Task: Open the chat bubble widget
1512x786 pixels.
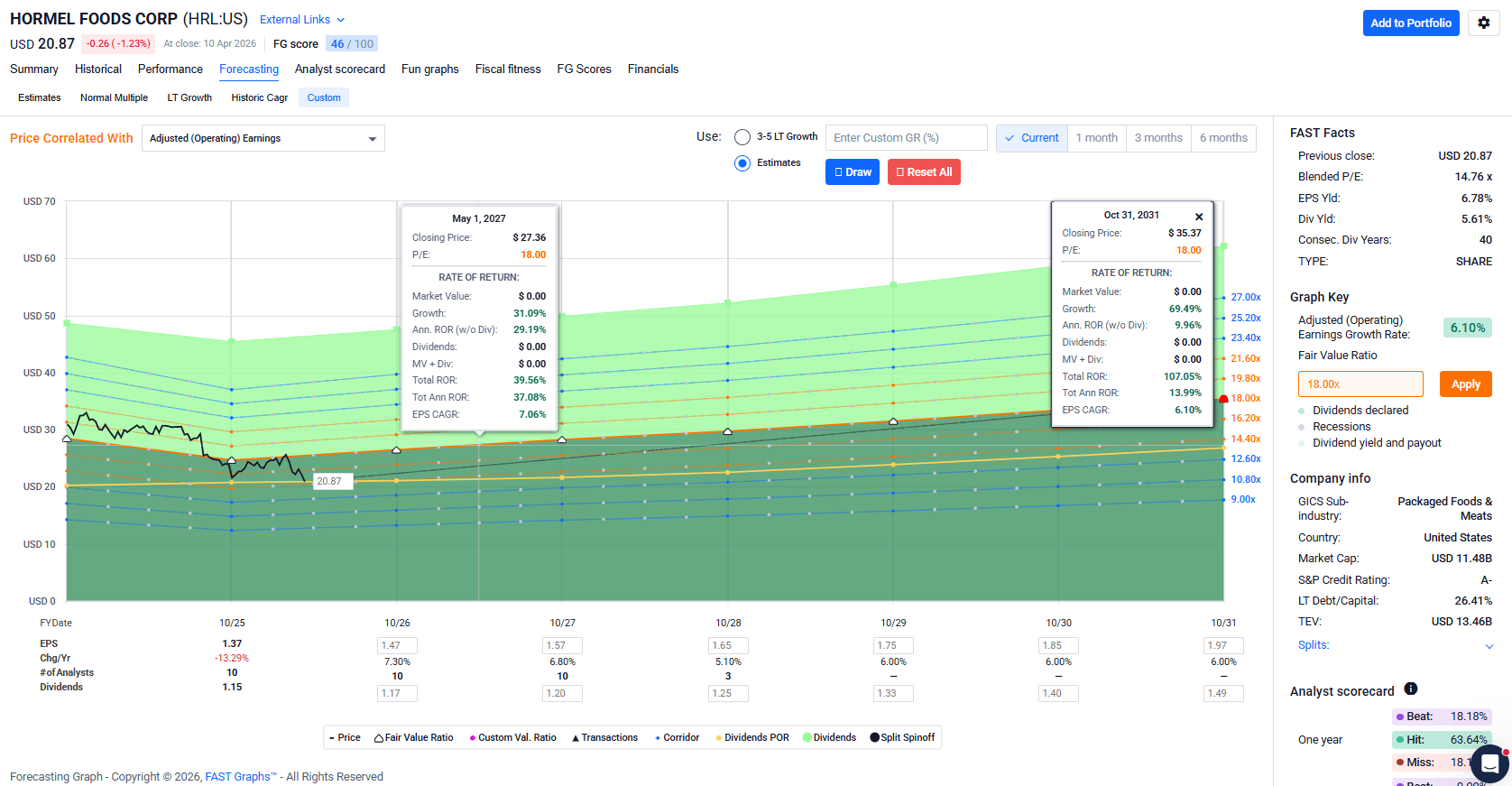Action: pos(1490,763)
